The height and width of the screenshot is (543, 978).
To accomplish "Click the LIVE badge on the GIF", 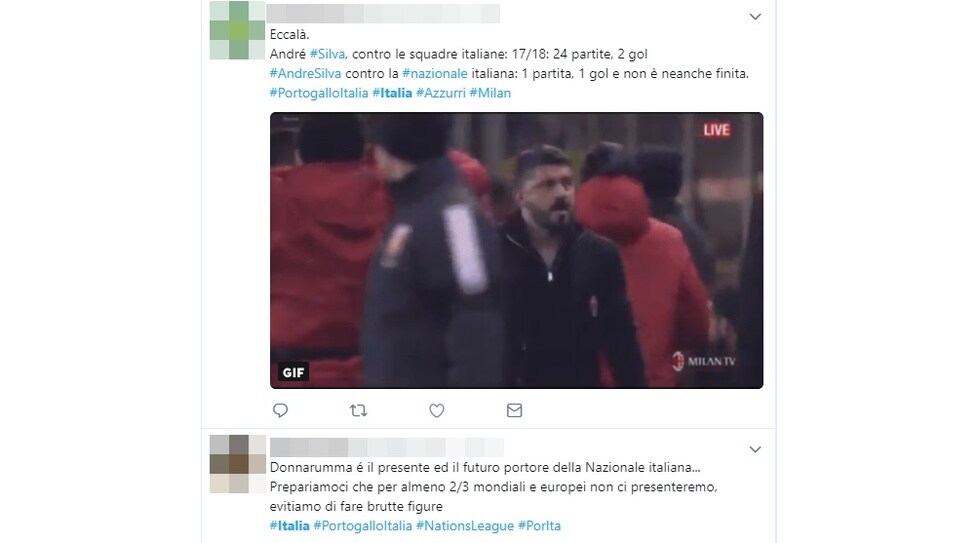I will point(716,130).
